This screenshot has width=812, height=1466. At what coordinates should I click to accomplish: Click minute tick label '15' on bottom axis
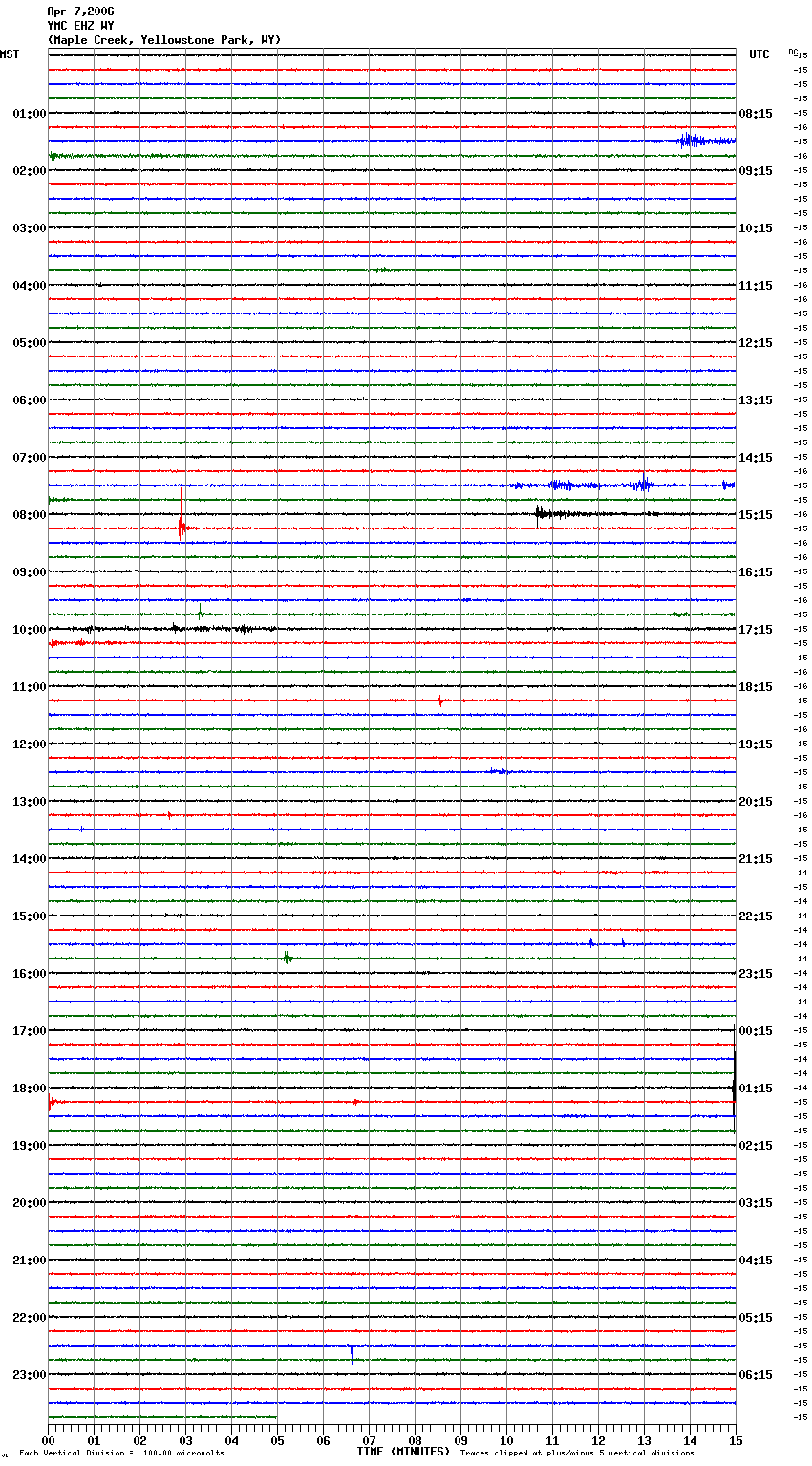[736, 1440]
